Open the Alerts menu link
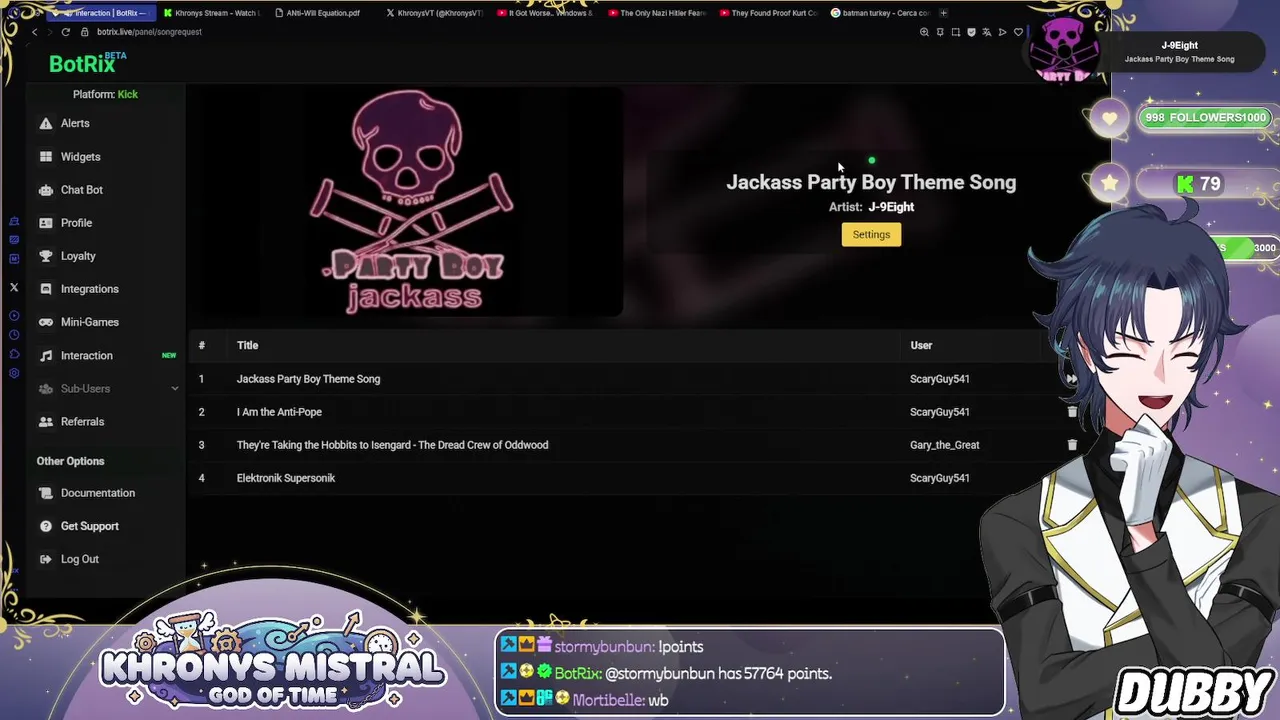 [75, 123]
